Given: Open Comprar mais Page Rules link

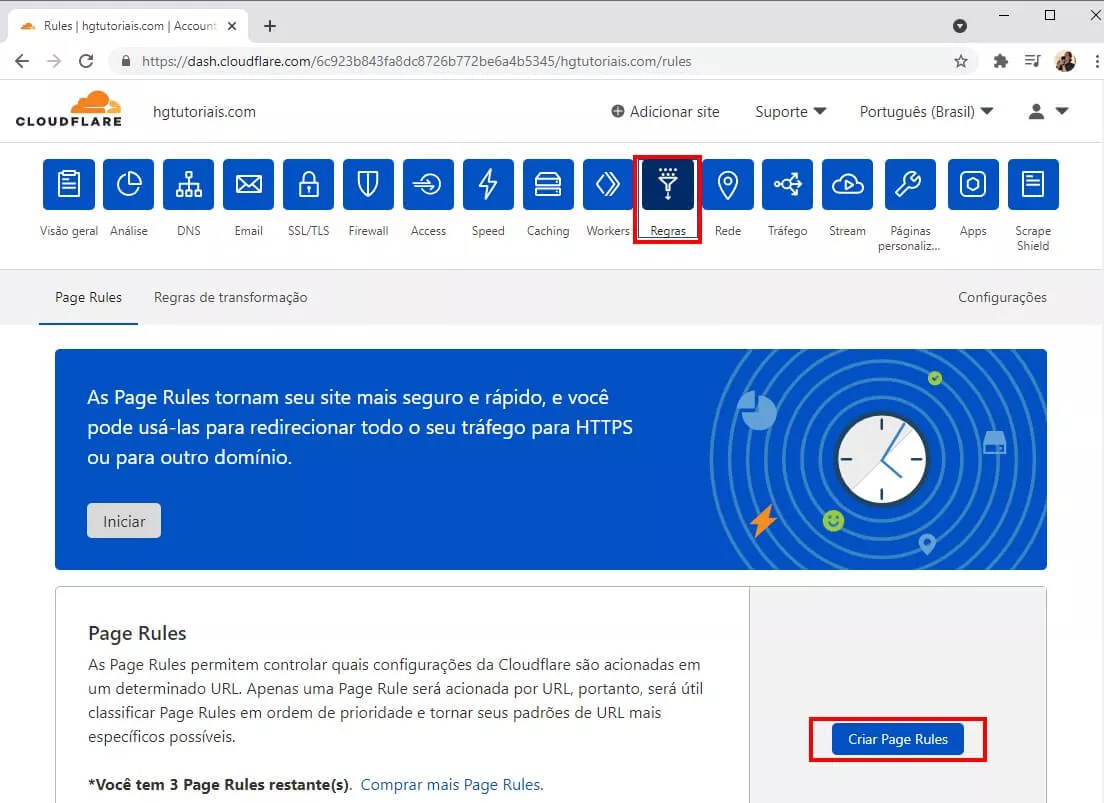Looking at the screenshot, I should [x=451, y=785].
